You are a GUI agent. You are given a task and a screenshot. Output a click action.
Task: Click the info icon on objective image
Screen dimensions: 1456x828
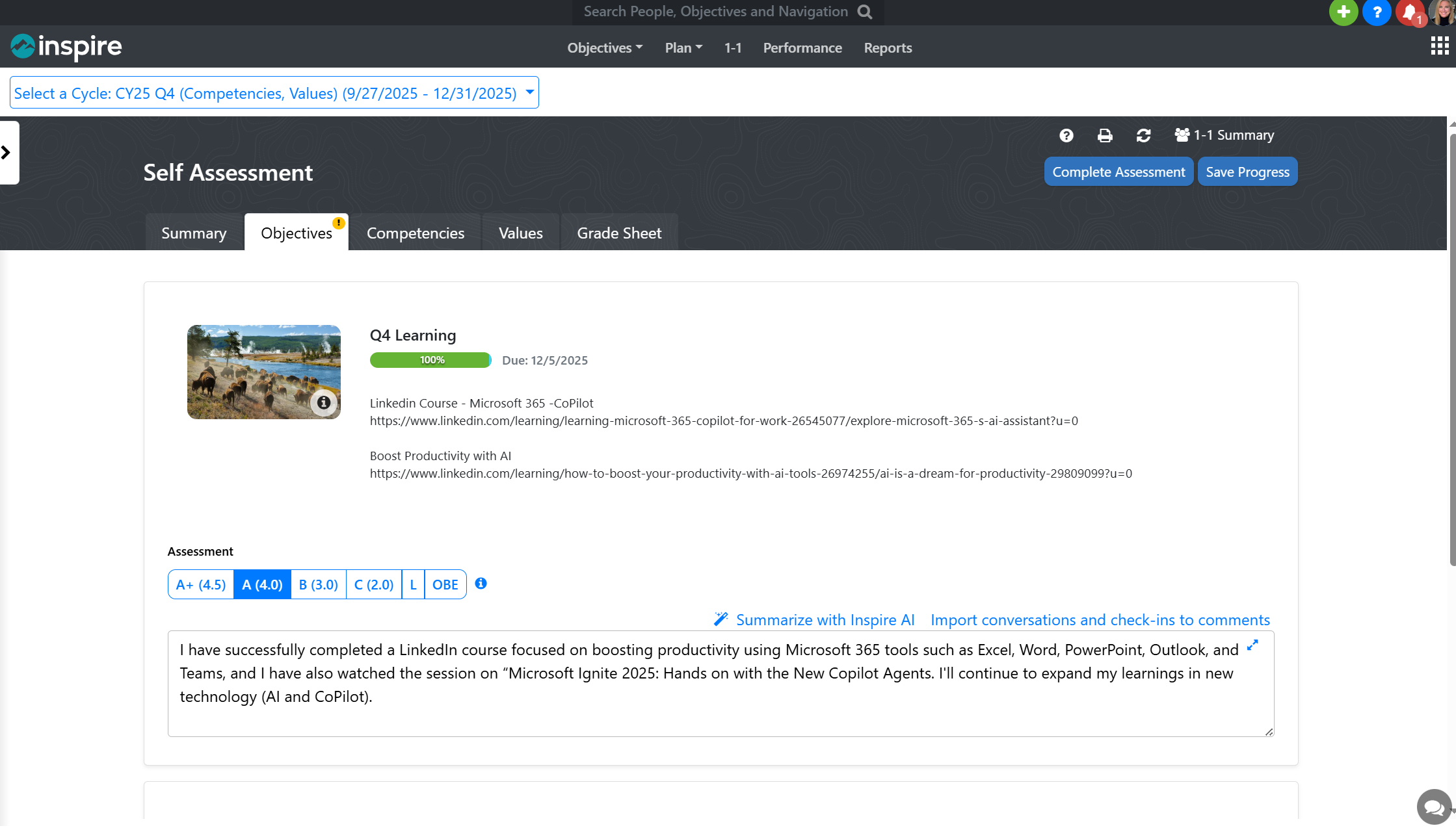[x=323, y=402]
